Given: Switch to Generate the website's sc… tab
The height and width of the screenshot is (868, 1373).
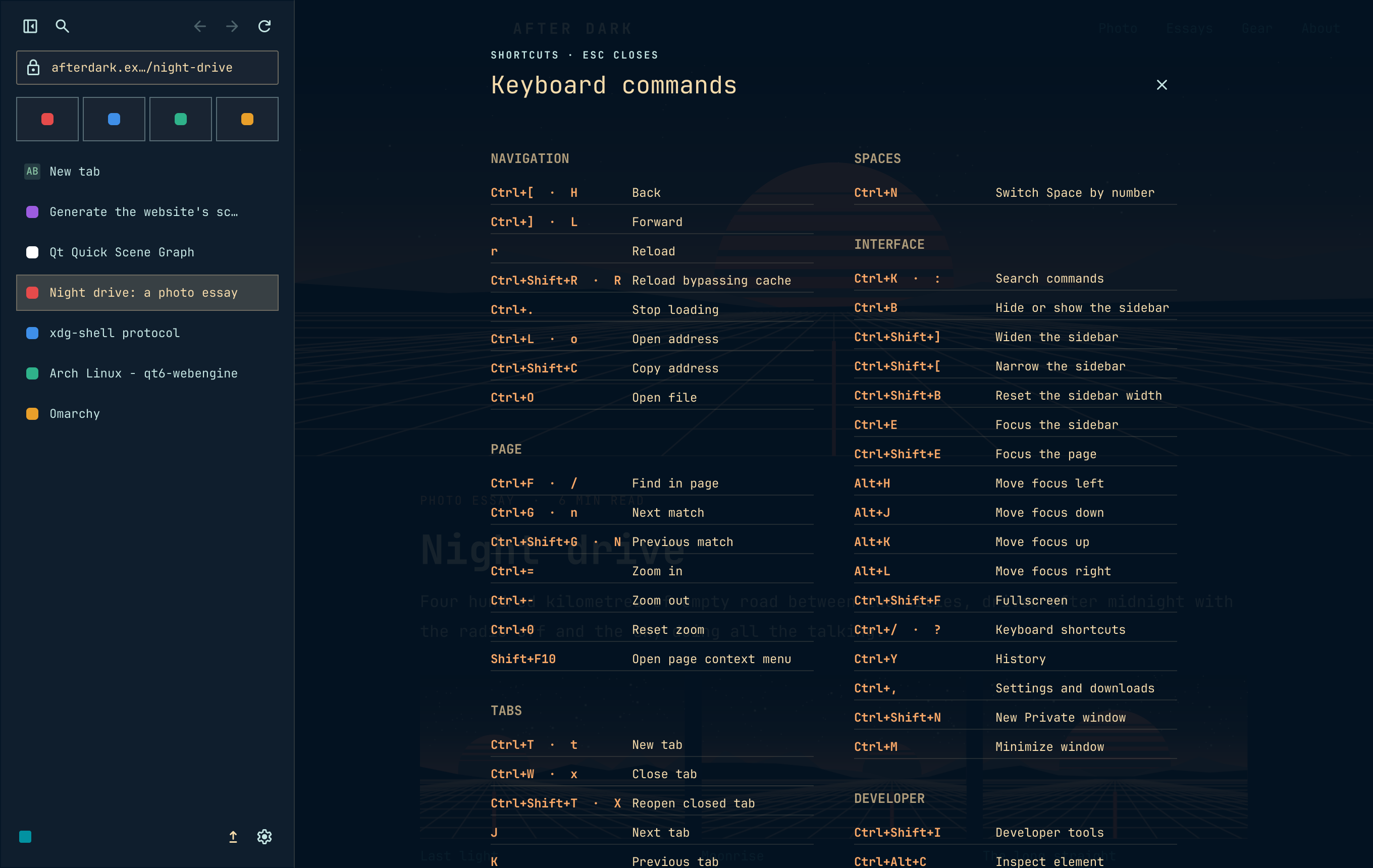Looking at the screenshot, I should [x=147, y=212].
